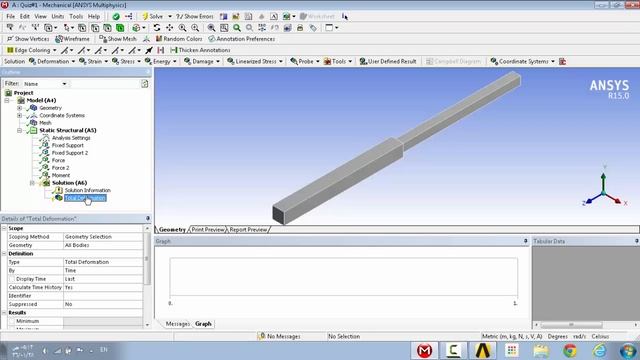Viewport: 640px width, 360px height.
Task: Collapse the Scope section in details
Action: point(4,229)
